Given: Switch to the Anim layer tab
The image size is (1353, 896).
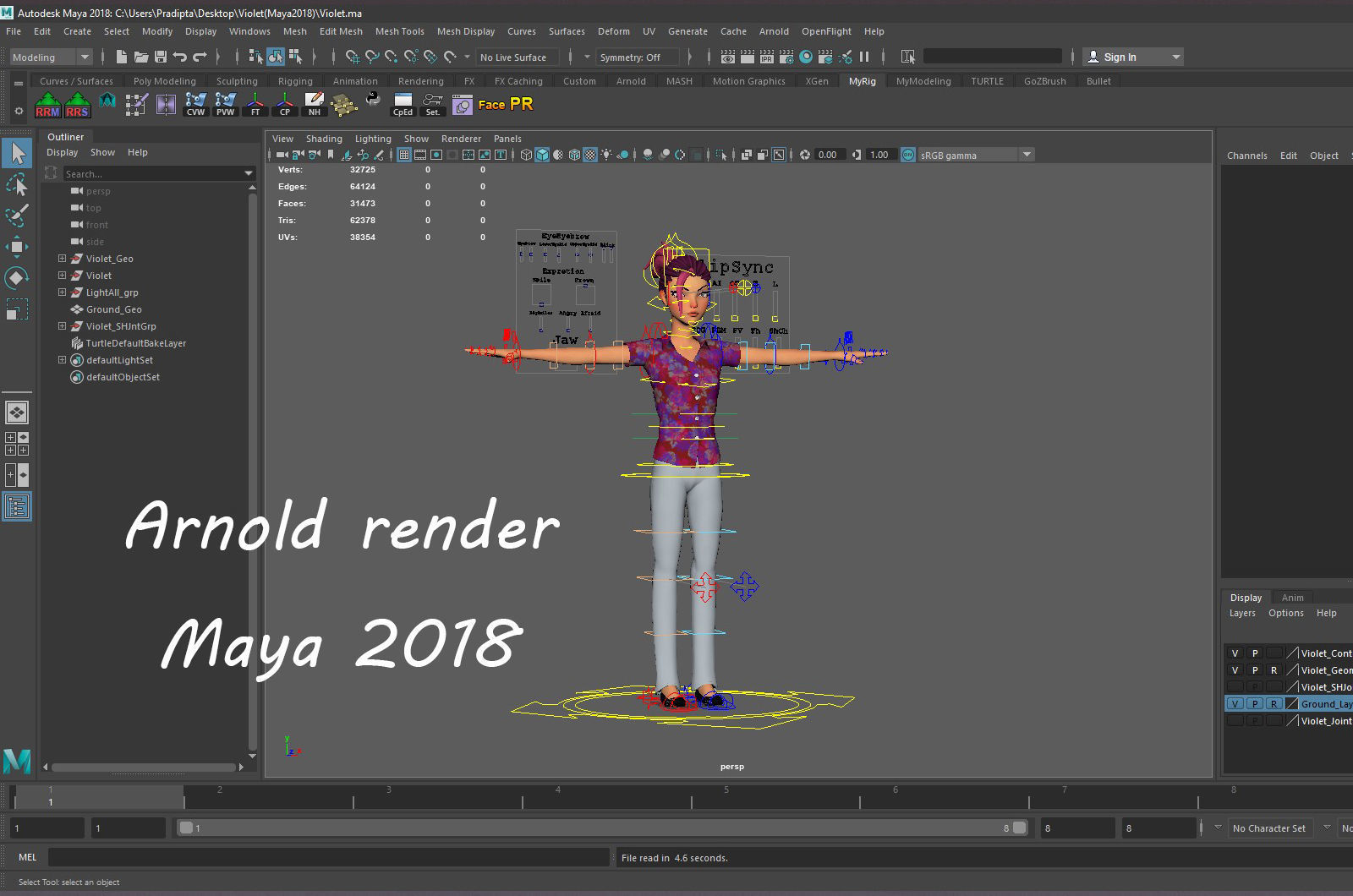Looking at the screenshot, I should (1292, 598).
